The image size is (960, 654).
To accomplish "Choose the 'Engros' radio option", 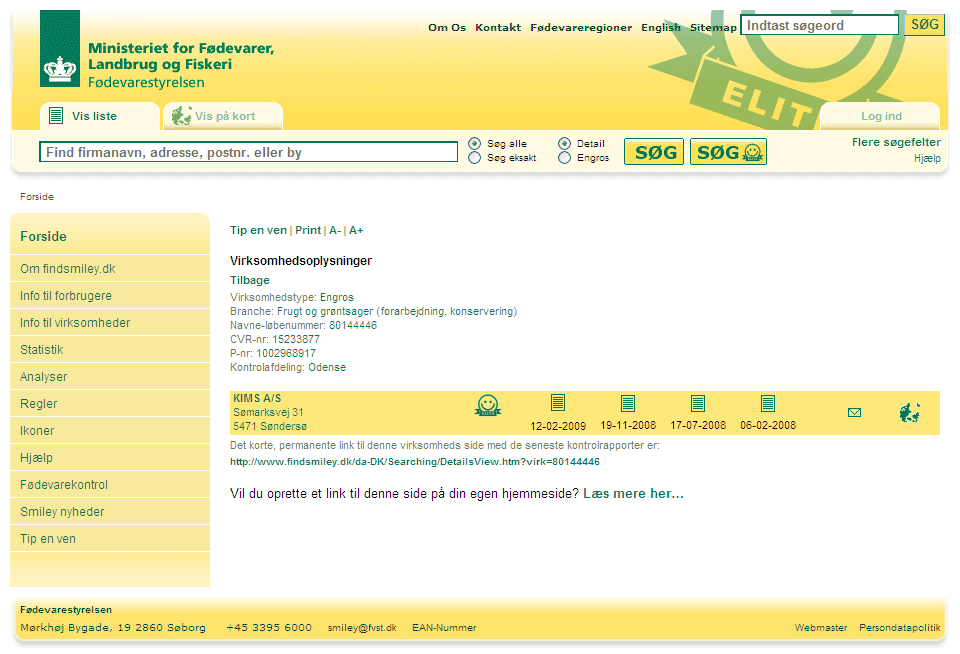I will (564, 158).
